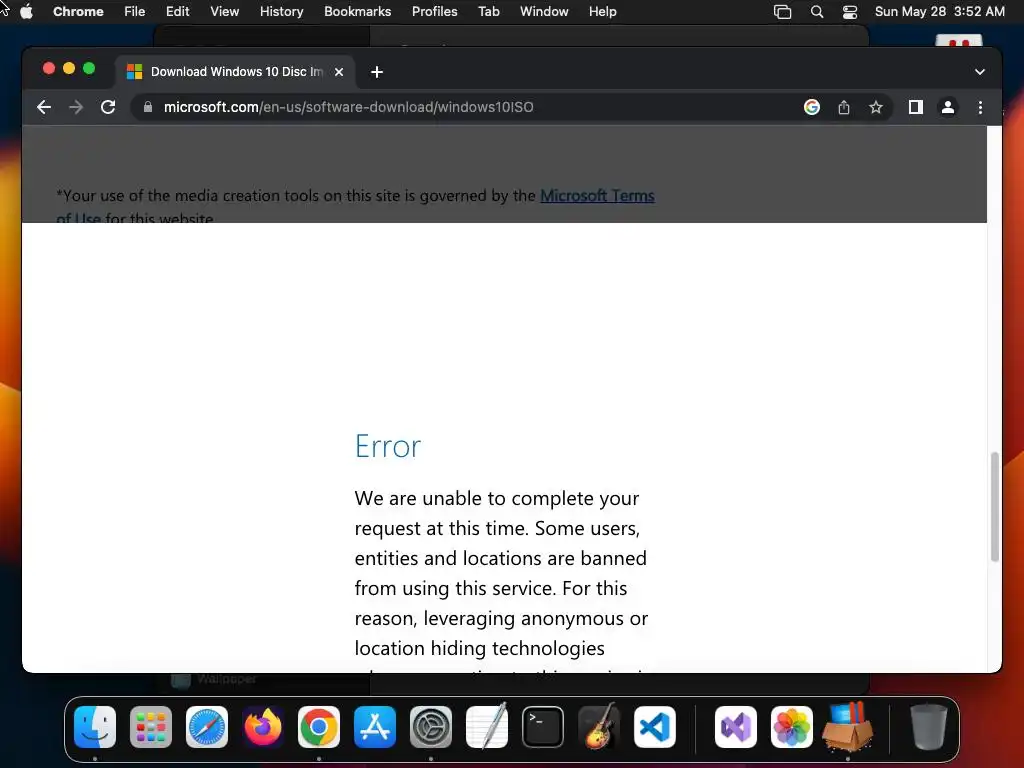This screenshot has height=768, width=1024.
Task: Open the Bookmarks menu
Action: 357,11
